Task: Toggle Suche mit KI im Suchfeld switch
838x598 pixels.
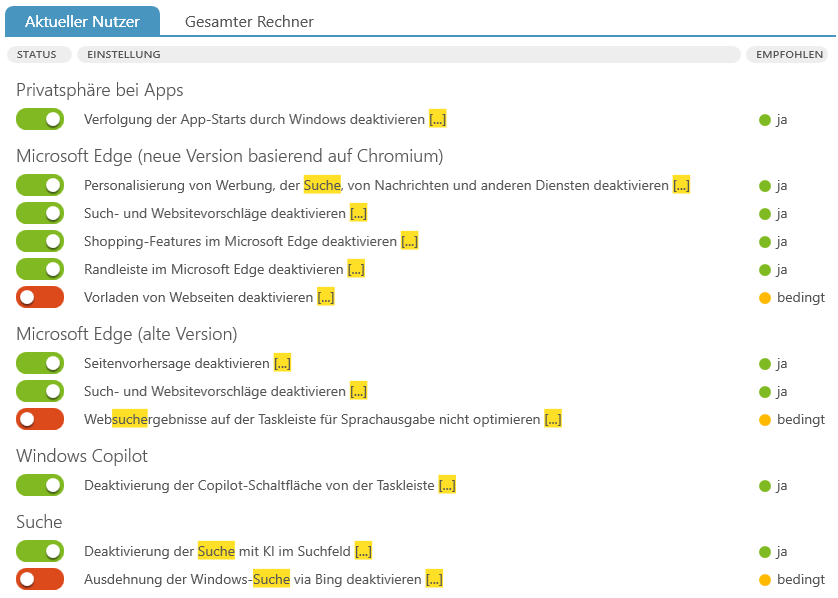Action: [x=40, y=551]
